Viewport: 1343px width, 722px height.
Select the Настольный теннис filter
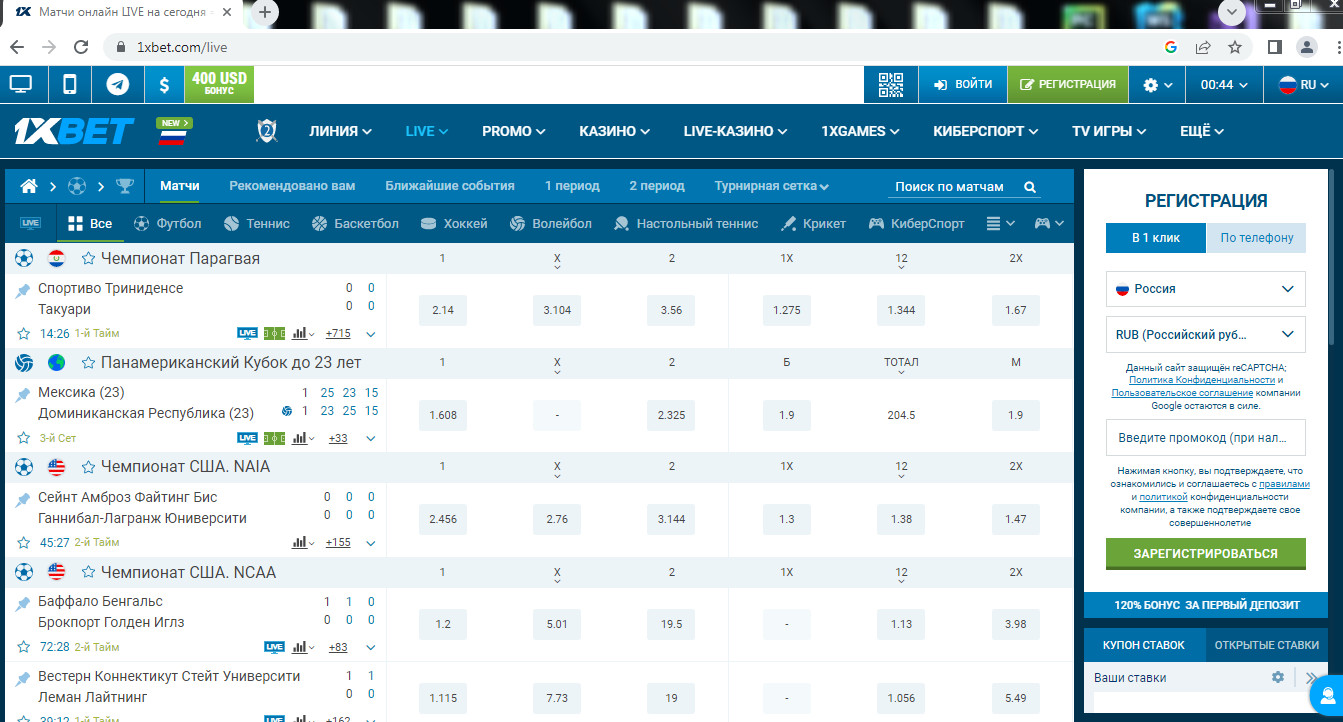tap(686, 224)
